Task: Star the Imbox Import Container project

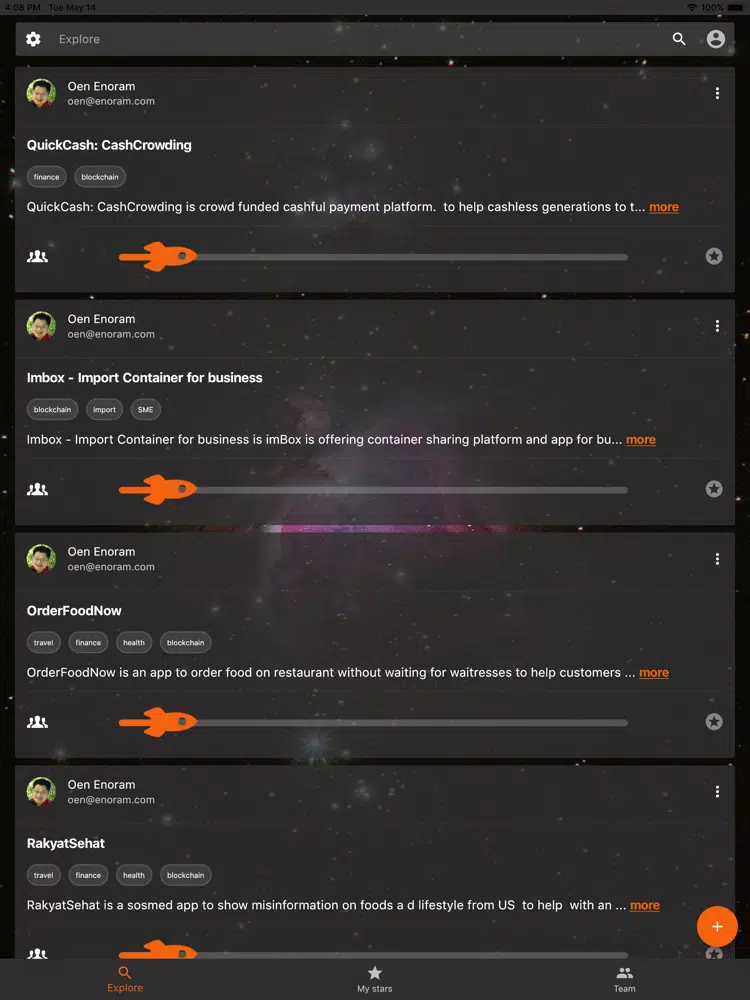Action: click(714, 489)
